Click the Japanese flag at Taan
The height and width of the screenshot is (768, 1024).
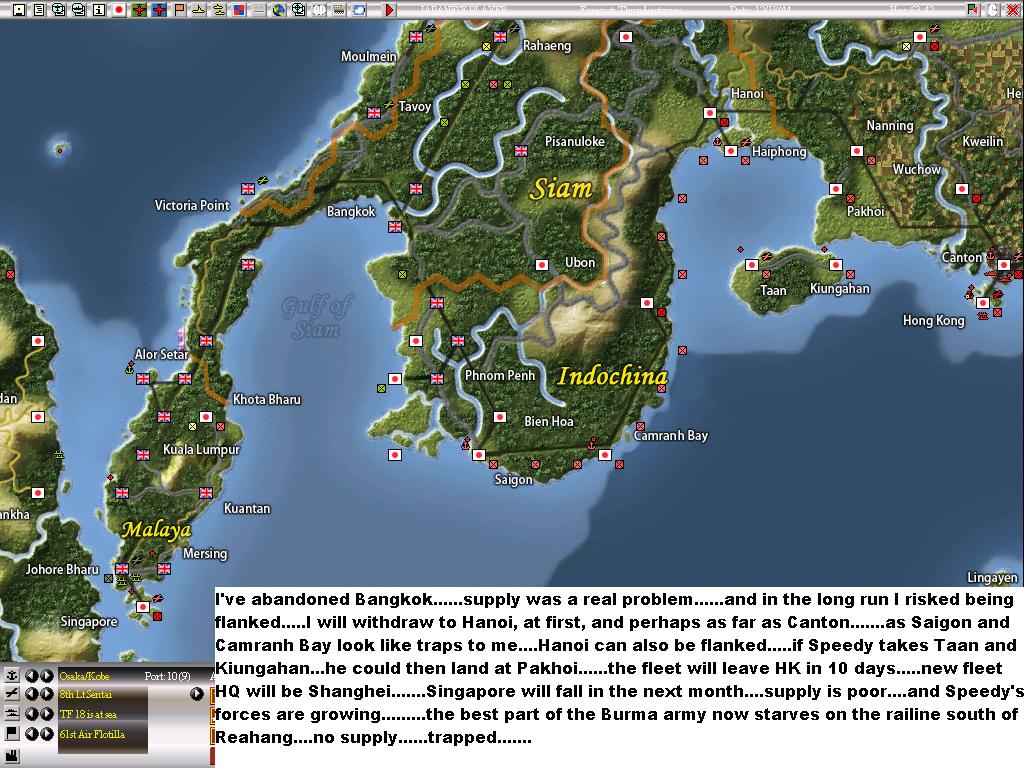click(x=752, y=264)
